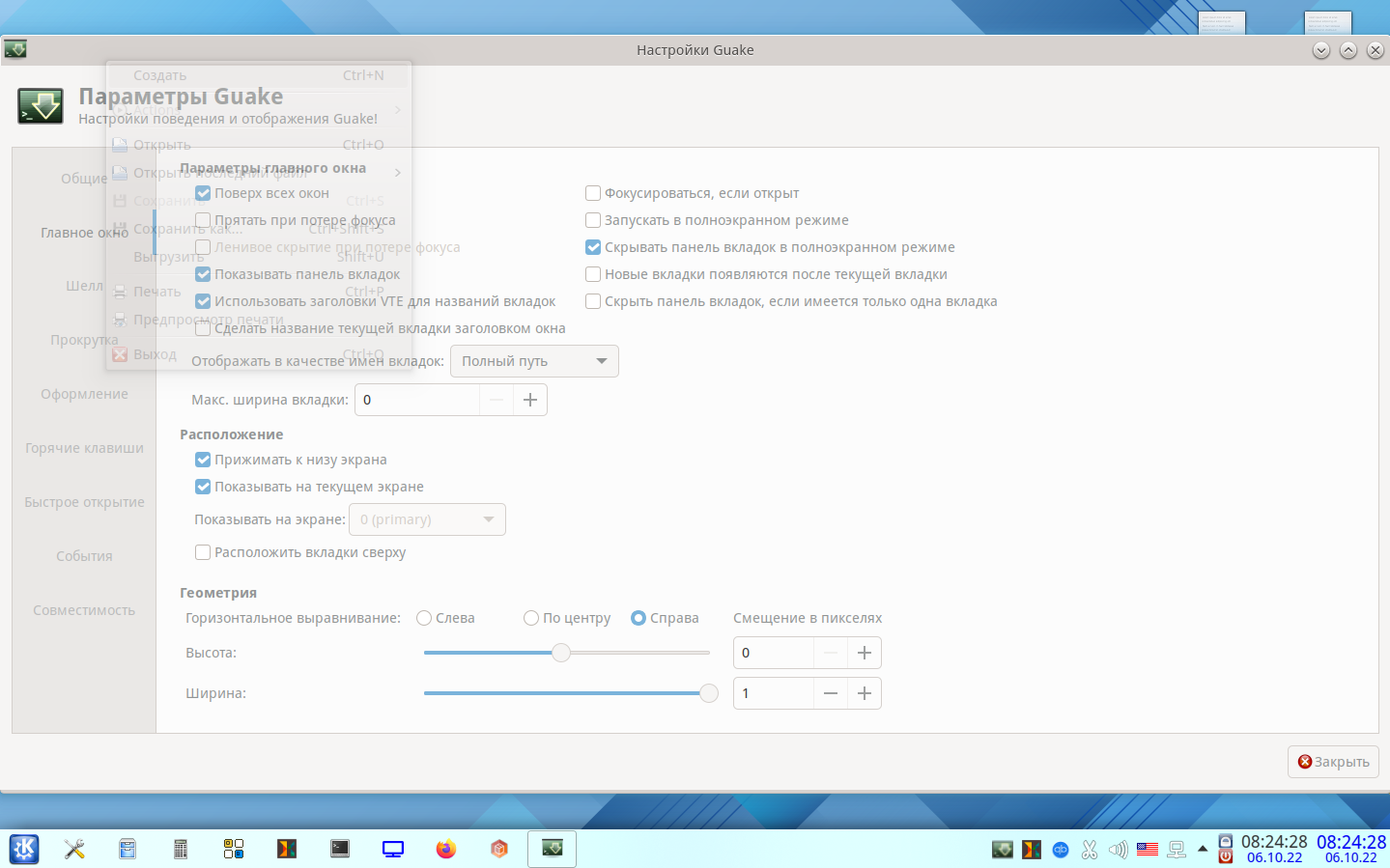The height and width of the screenshot is (868, 1390).
Task: Open the 'Оформление' tab
Action: [84, 394]
